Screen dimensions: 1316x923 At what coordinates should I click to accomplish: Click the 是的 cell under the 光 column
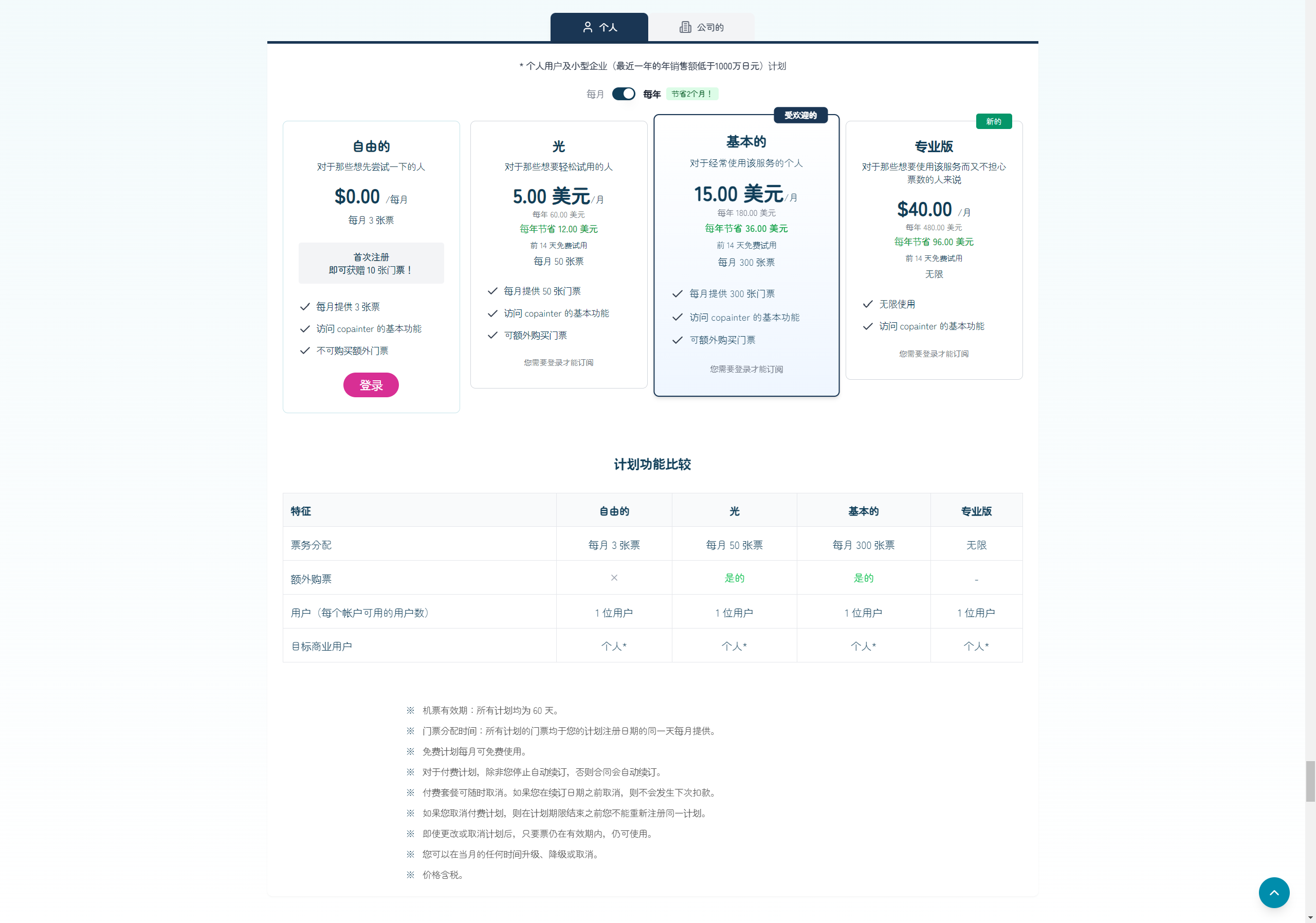pos(734,578)
